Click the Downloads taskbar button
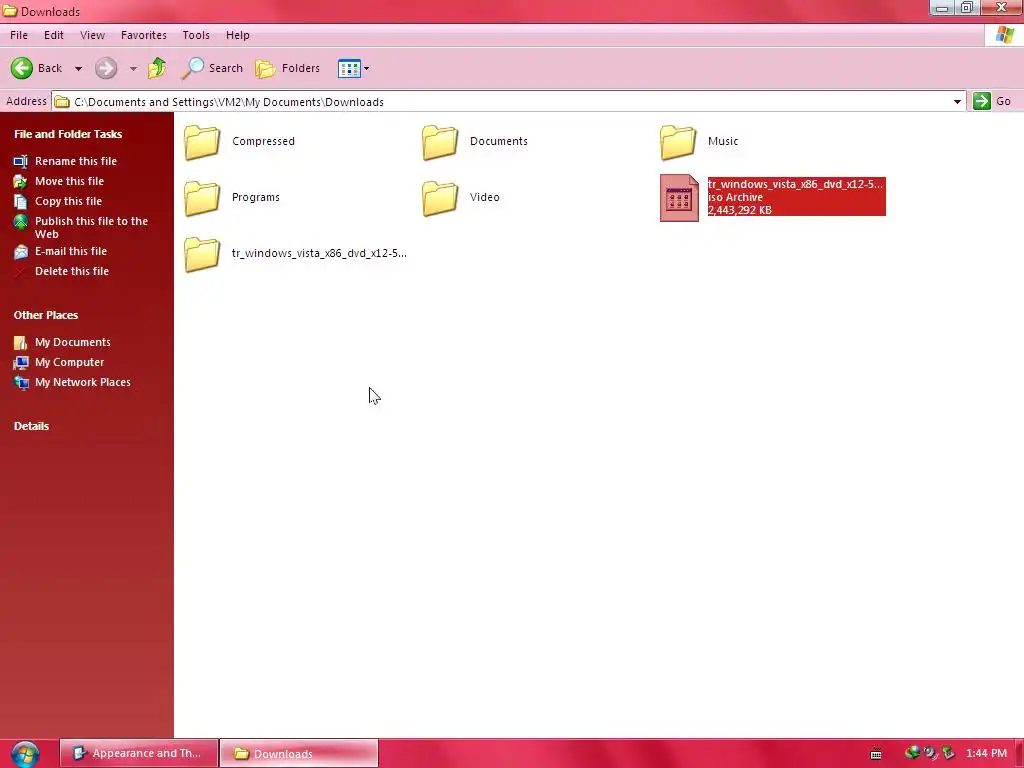Viewport: 1024px width, 768px height. click(x=298, y=754)
